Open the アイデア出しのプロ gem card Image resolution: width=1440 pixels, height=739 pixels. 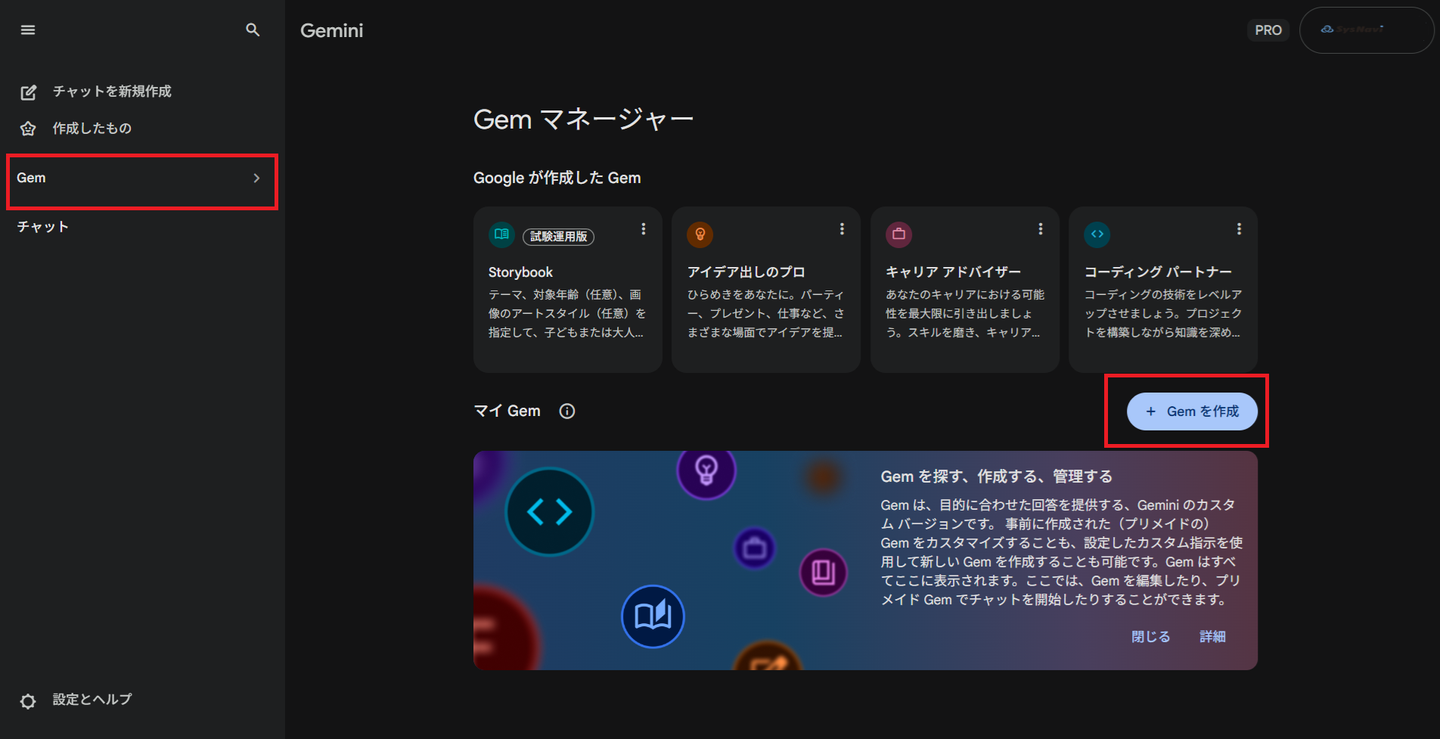766,290
